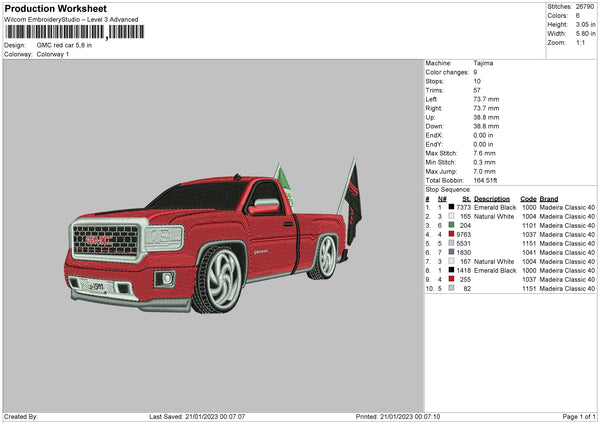Viewport: 600px width, 424px height.
Task: Pick the red swatch with 9763 stitches
Action: click(x=453, y=234)
